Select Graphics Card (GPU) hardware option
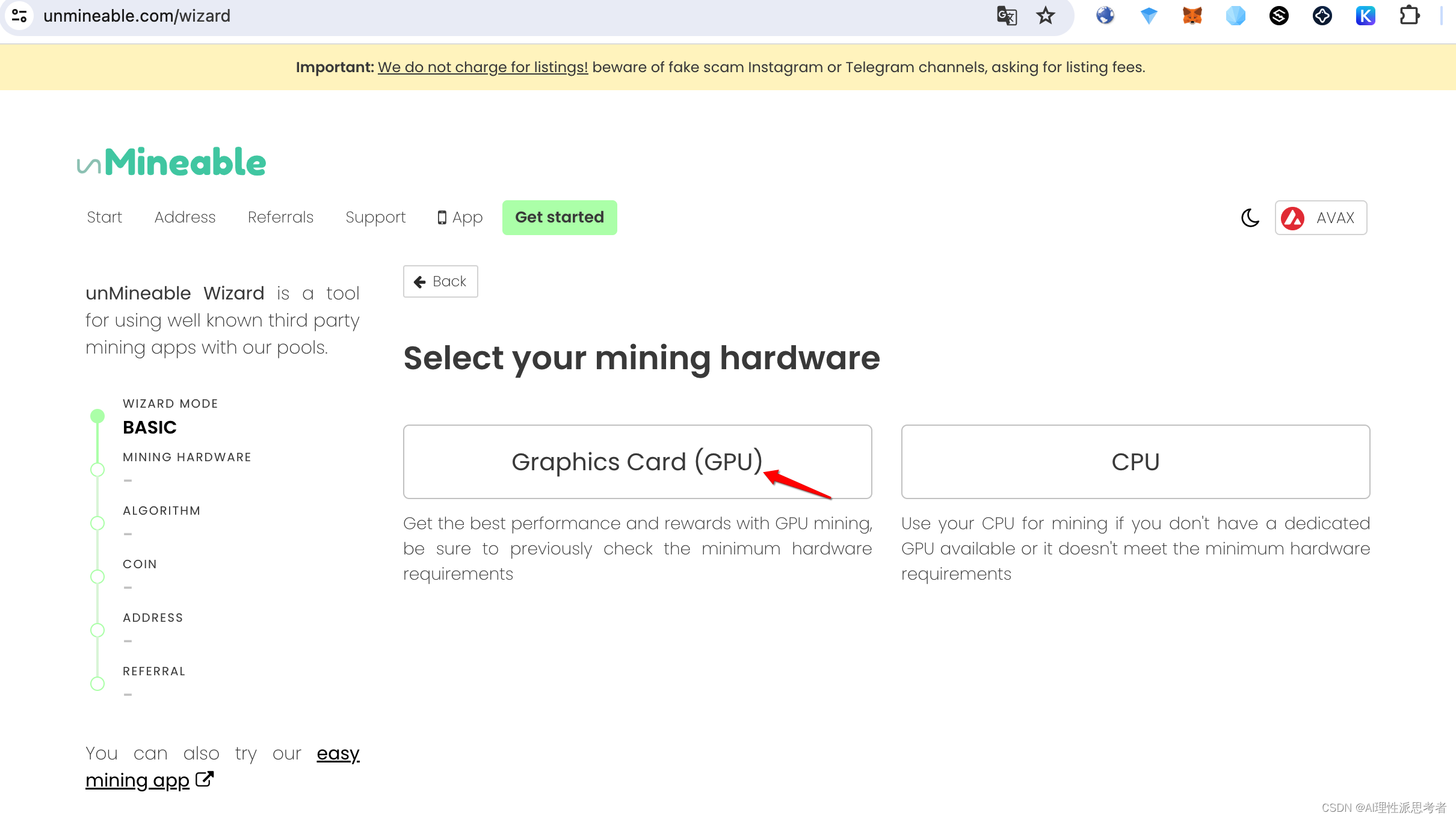The image size is (1456, 819). pos(637,462)
